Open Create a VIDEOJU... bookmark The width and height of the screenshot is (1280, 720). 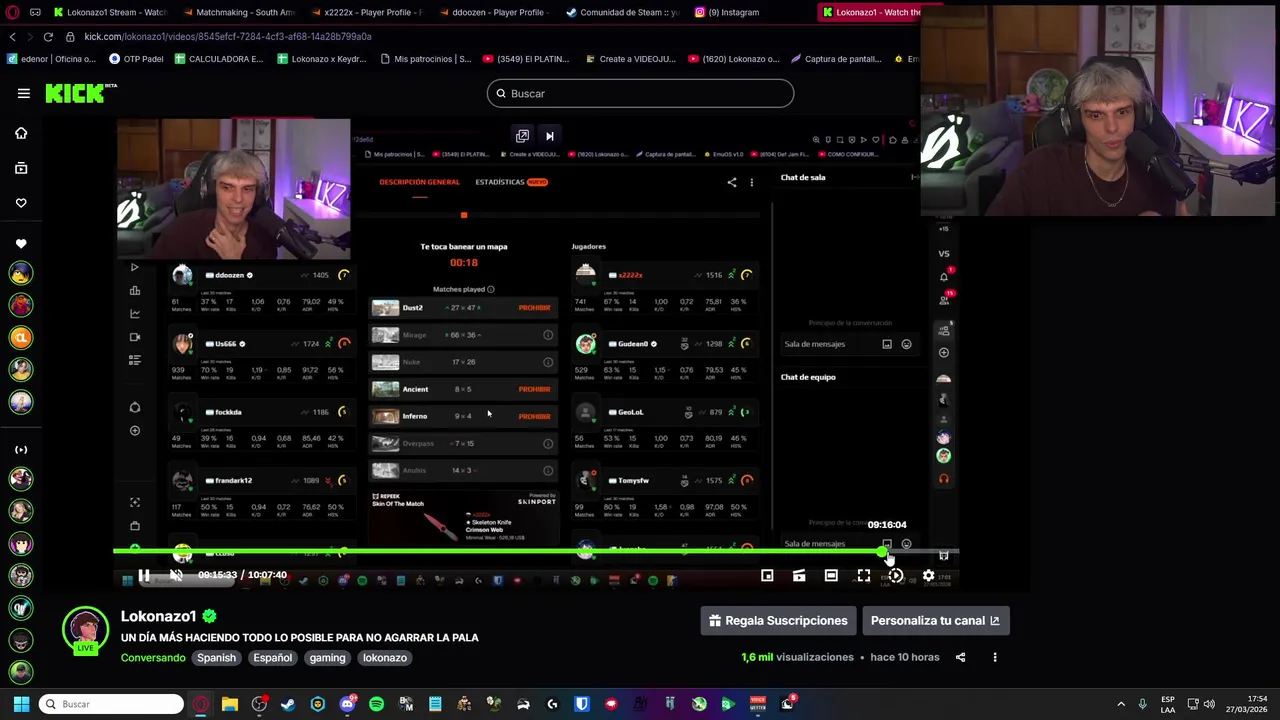click(630, 59)
